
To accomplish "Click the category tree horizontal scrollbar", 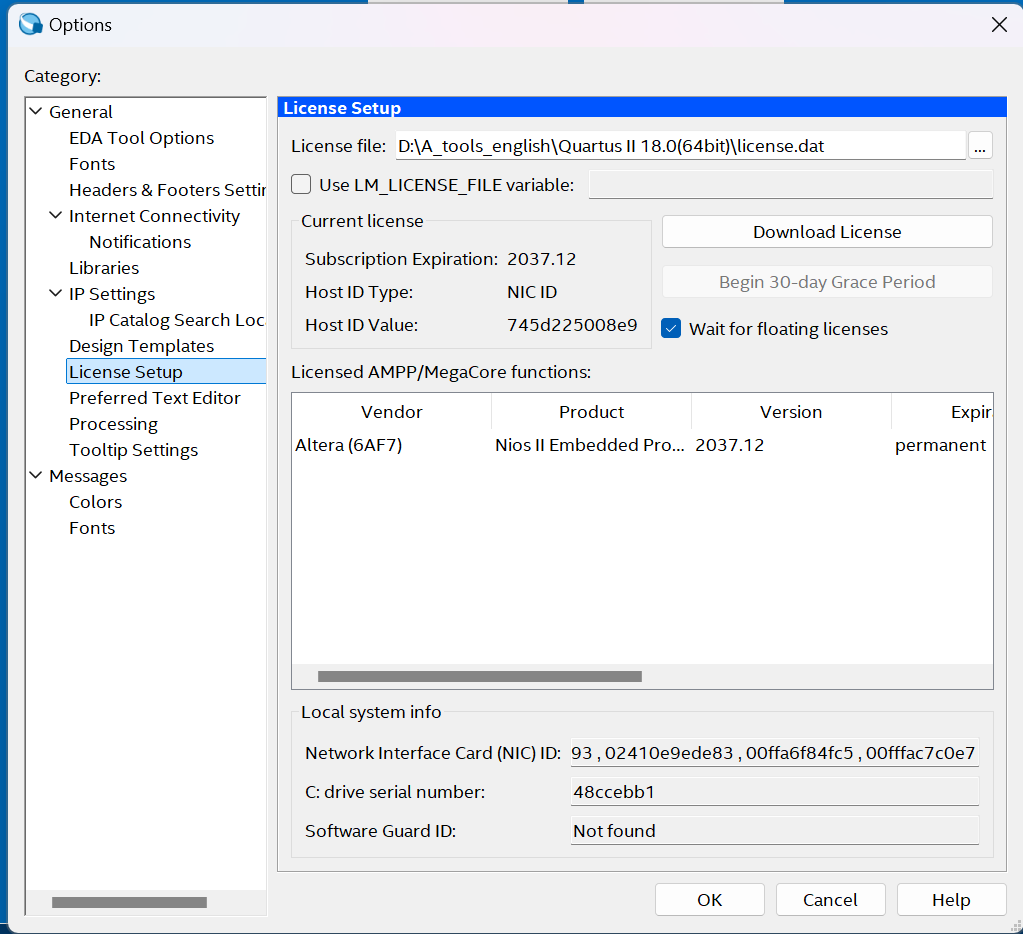I will pos(129,902).
